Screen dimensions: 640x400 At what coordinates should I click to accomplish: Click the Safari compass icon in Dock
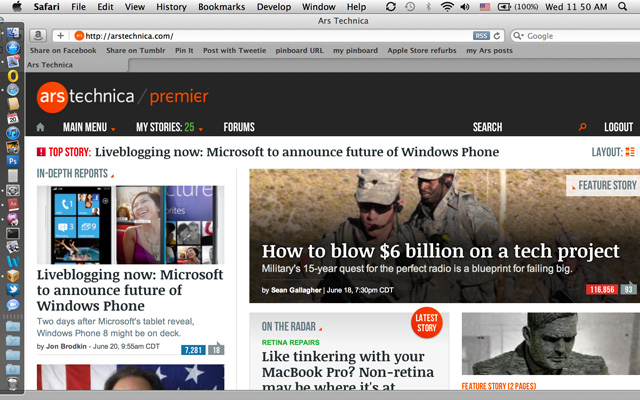13,90
